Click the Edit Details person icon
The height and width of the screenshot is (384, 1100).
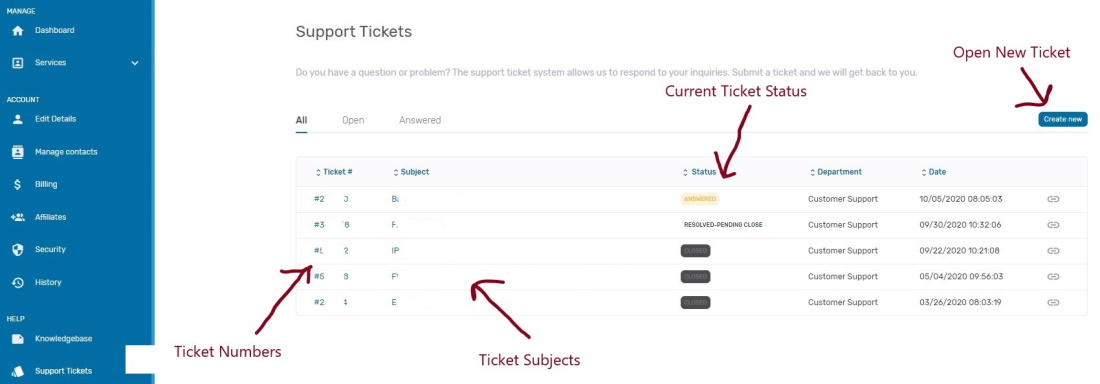tap(18, 119)
